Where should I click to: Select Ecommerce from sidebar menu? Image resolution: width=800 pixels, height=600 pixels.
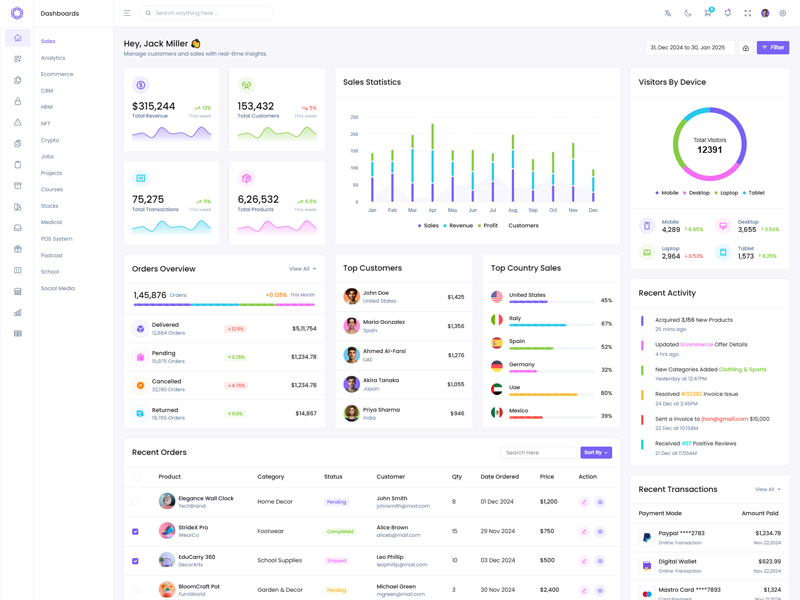click(57, 74)
